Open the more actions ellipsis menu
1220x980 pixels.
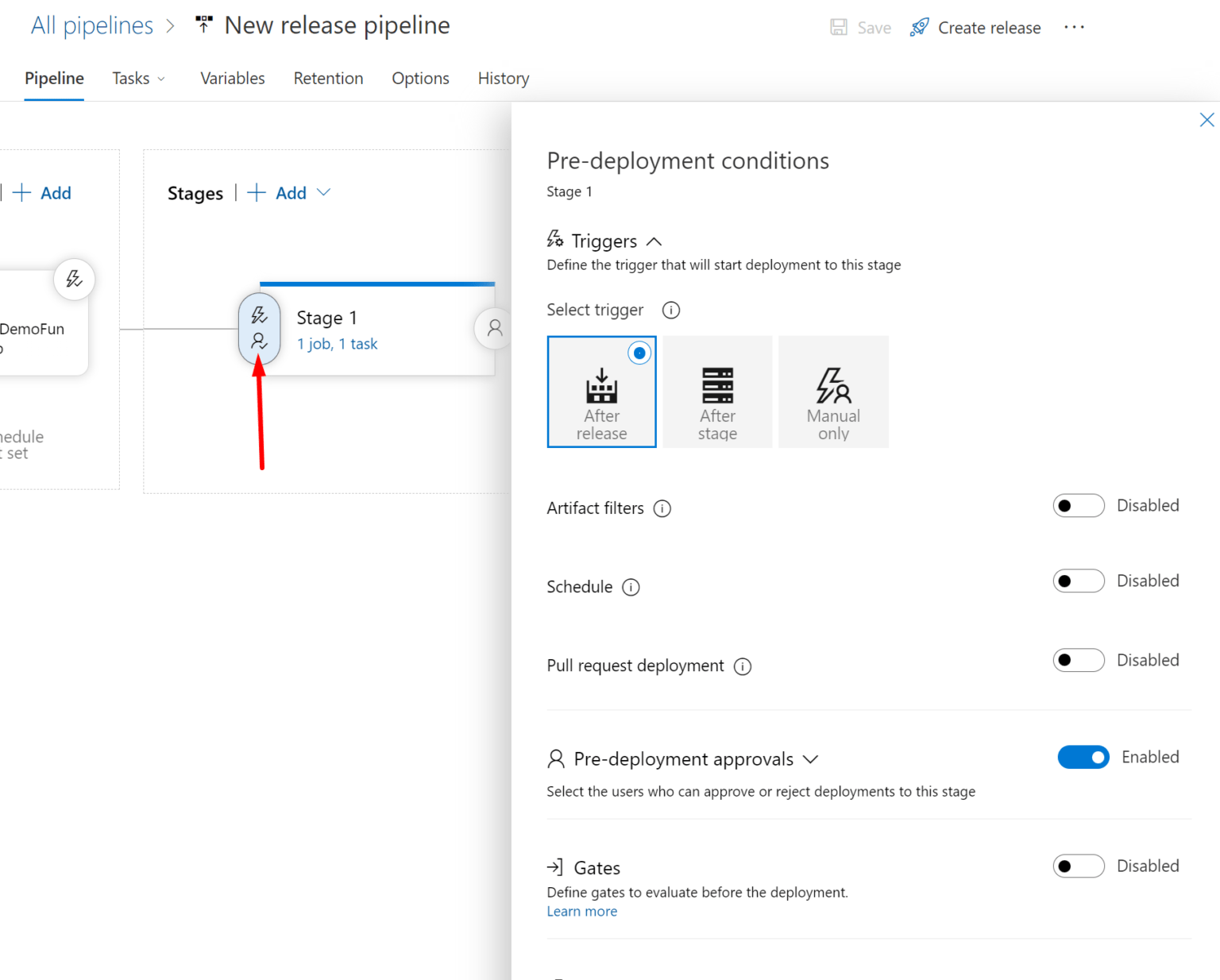point(1074,28)
